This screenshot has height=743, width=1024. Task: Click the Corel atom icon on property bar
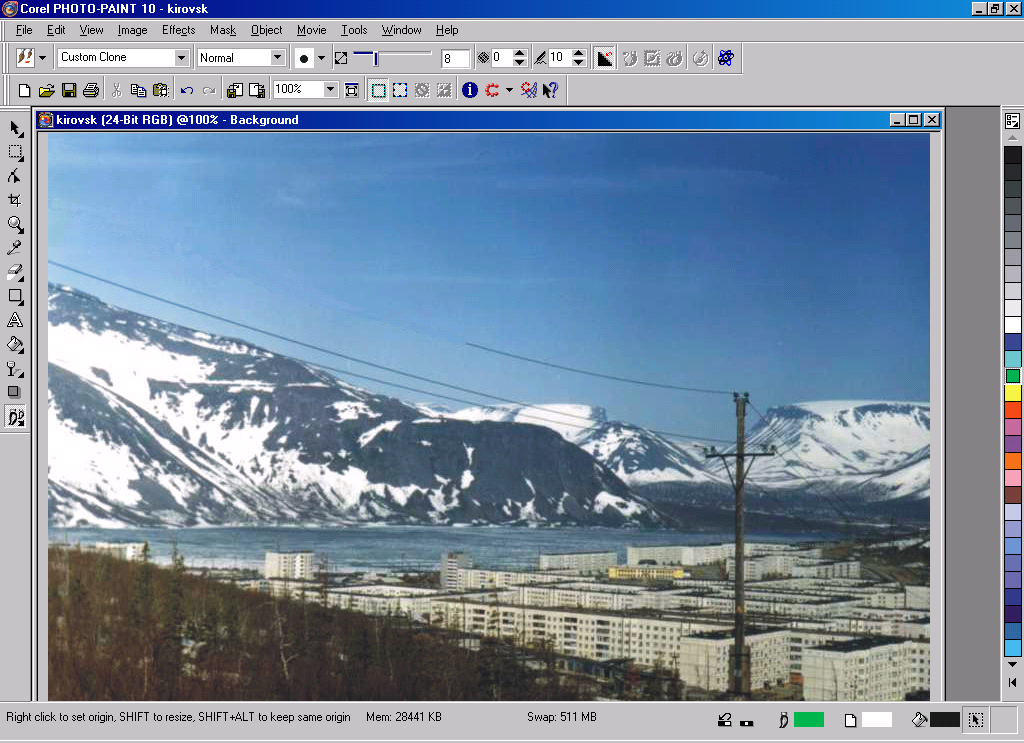pos(726,58)
